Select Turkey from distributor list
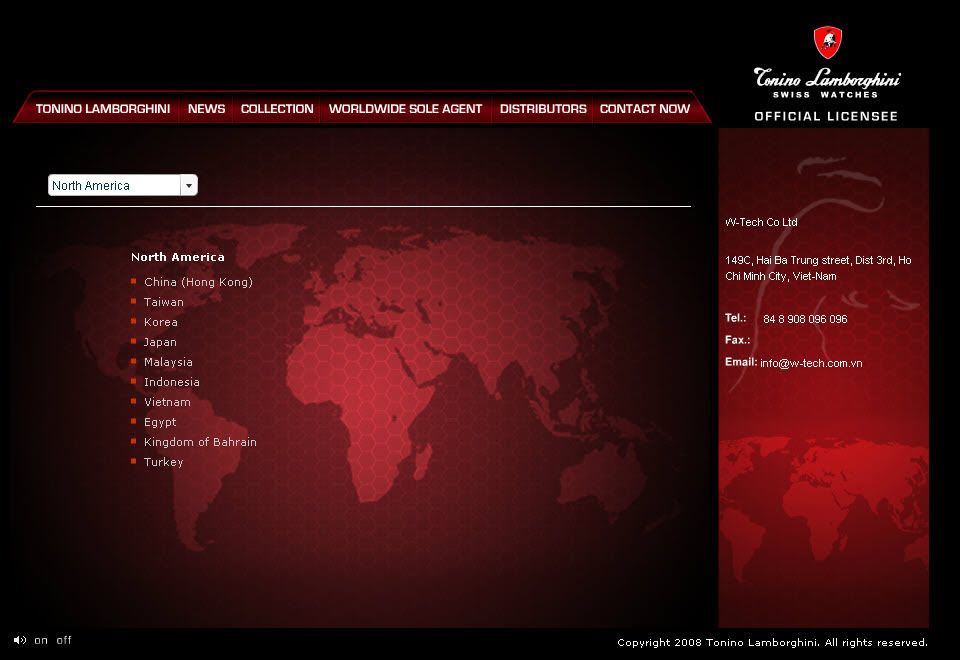960x660 pixels. (x=164, y=462)
